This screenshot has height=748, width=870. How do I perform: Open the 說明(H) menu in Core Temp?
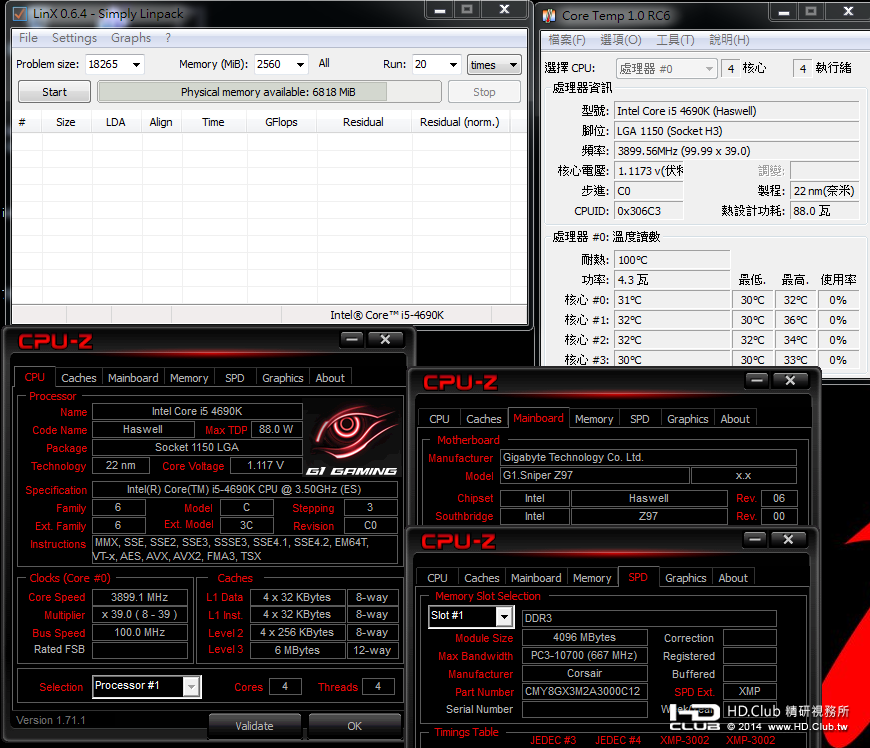pyautogui.click(x=729, y=40)
